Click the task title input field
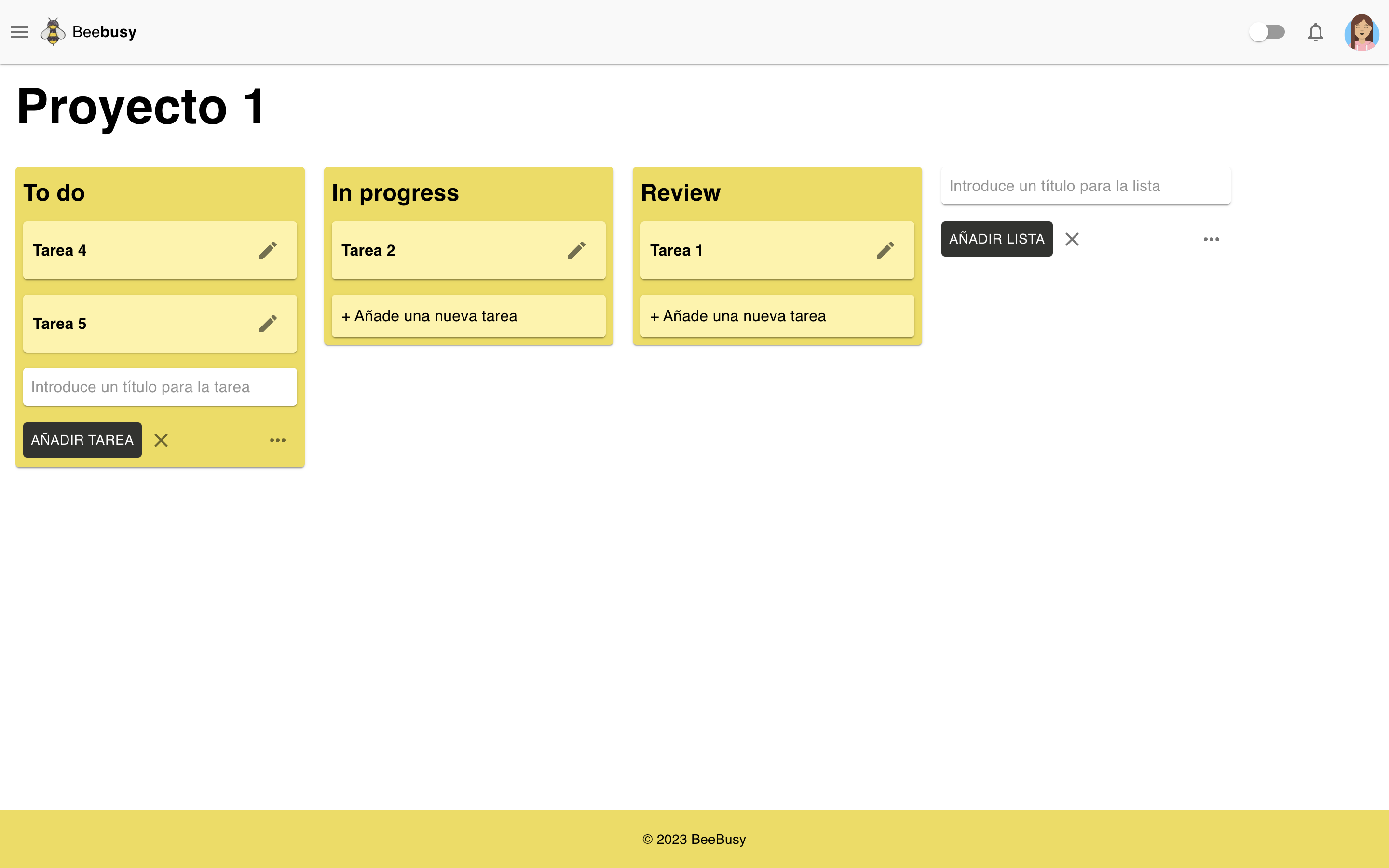The image size is (1389, 868). pyautogui.click(x=160, y=386)
